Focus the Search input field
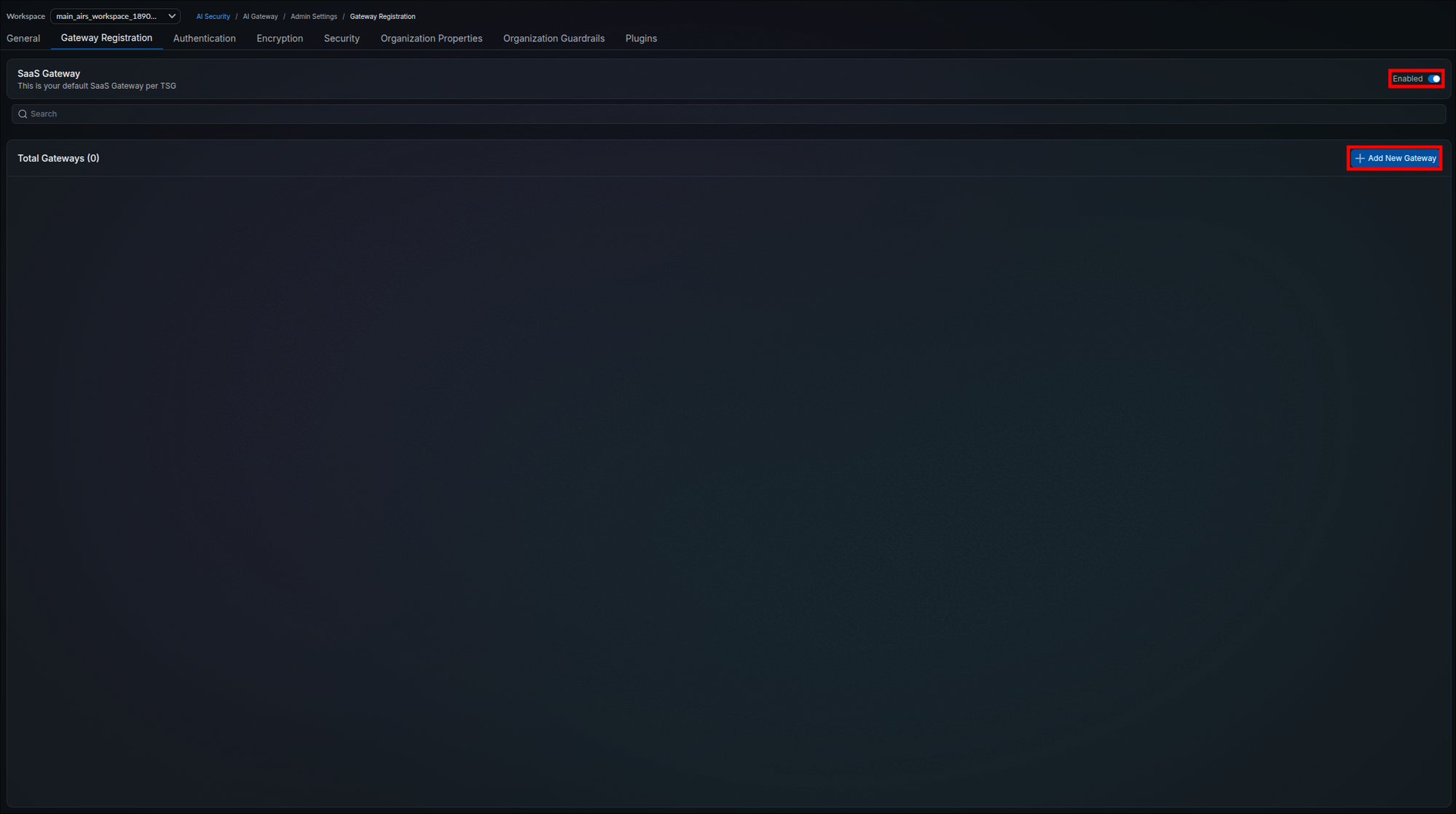The image size is (1456, 814). point(728,114)
